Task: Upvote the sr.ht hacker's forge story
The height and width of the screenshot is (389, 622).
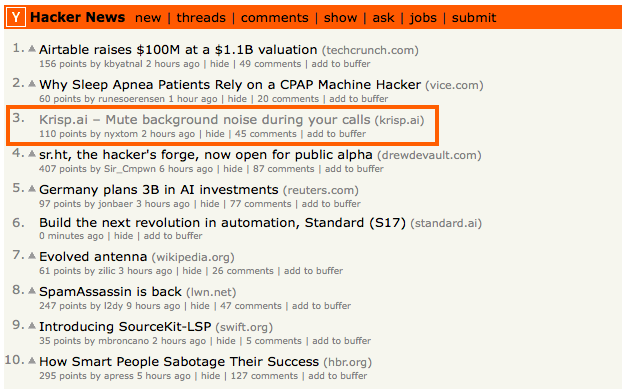Action: point(32,154)
